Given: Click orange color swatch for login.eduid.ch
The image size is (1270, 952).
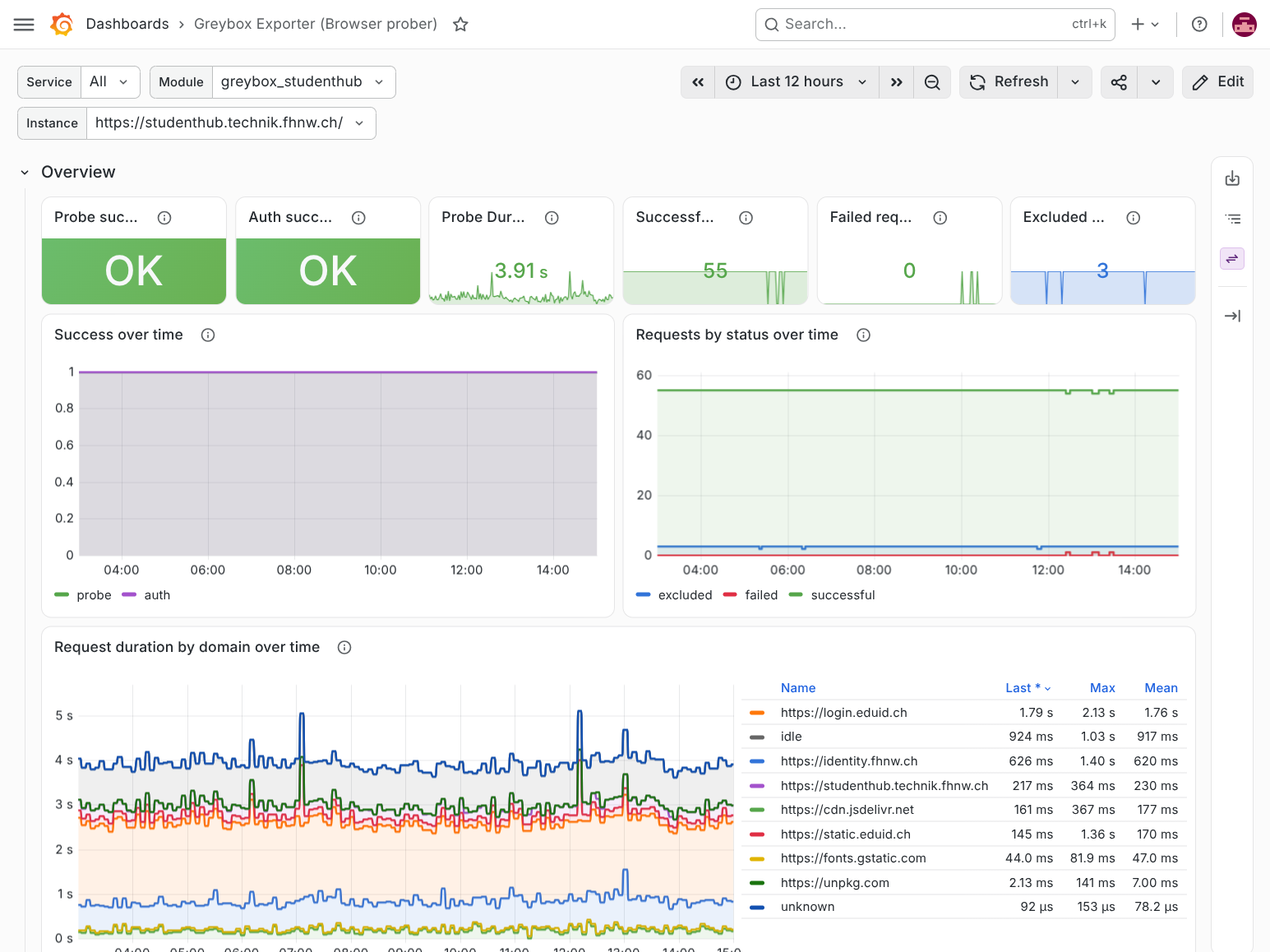Looking at the screenshot, I should click(757, 713).
